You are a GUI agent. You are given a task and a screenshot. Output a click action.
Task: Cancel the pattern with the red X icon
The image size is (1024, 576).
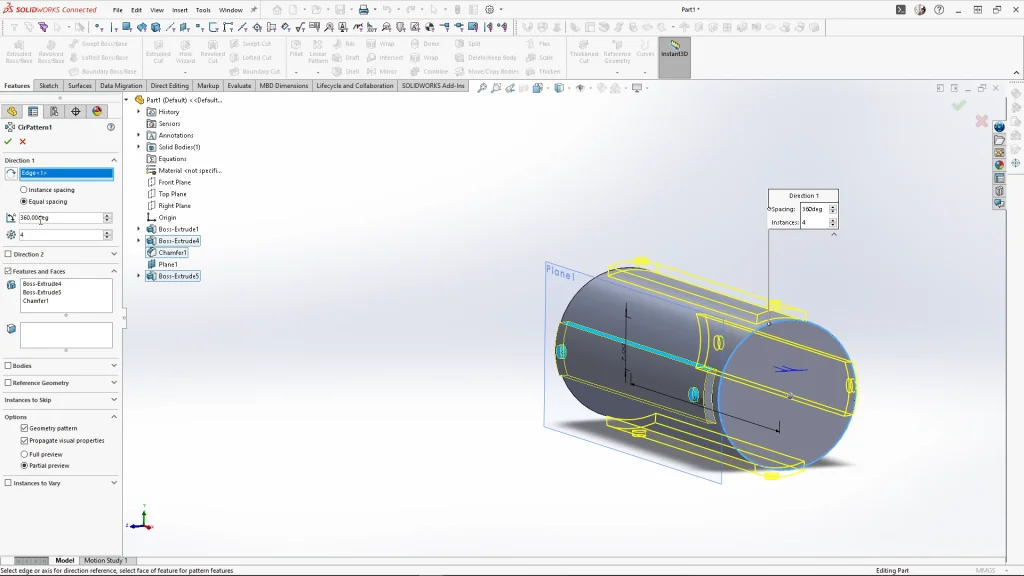22,142
